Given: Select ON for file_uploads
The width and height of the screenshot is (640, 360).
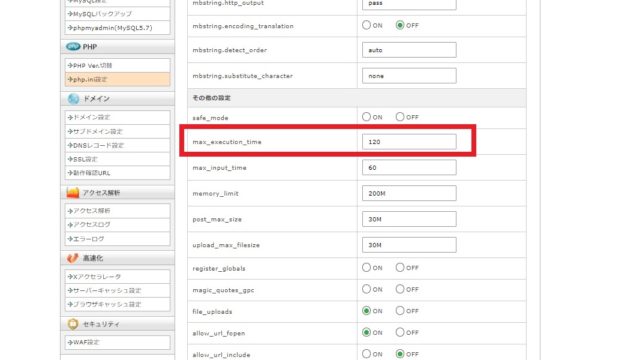Looking at the screenshot, I should tap(366, 311).
